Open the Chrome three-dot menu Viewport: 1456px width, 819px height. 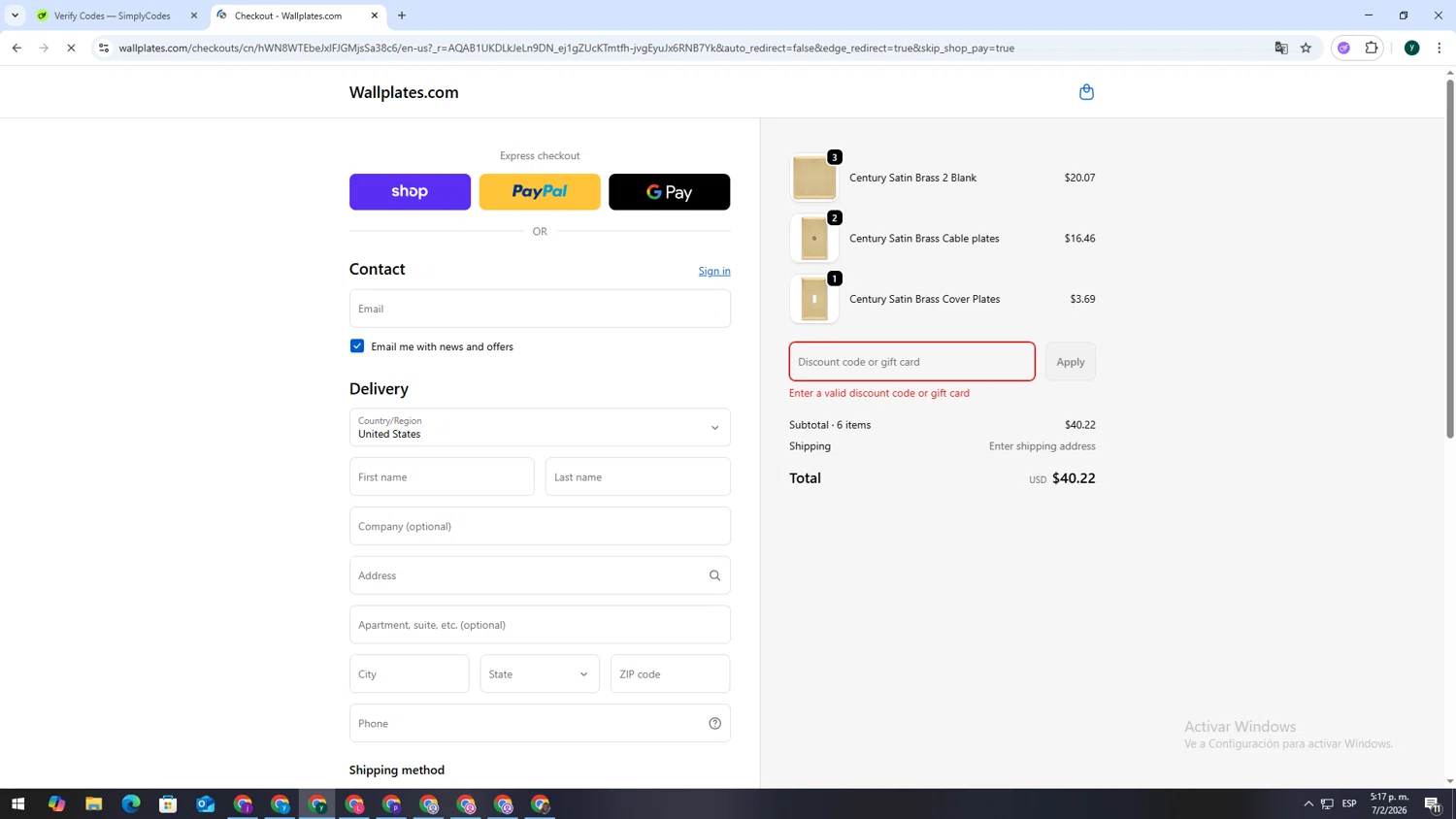1439,48
